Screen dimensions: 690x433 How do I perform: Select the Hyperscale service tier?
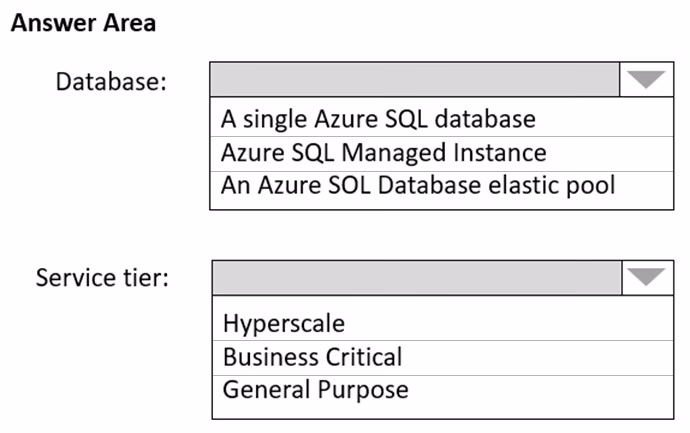(x=443, y=323)
